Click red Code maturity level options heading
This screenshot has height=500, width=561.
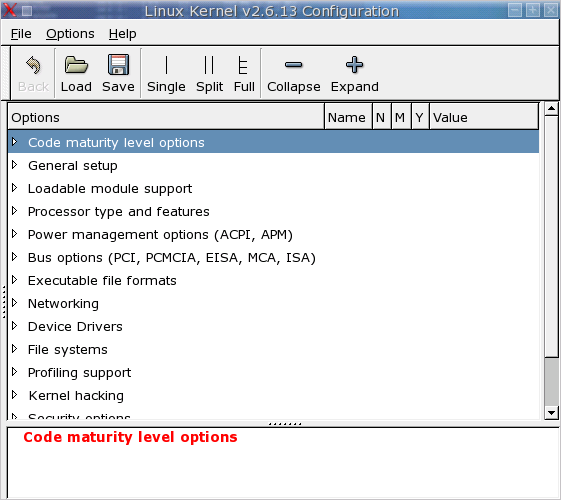click(x=130, y=437)
